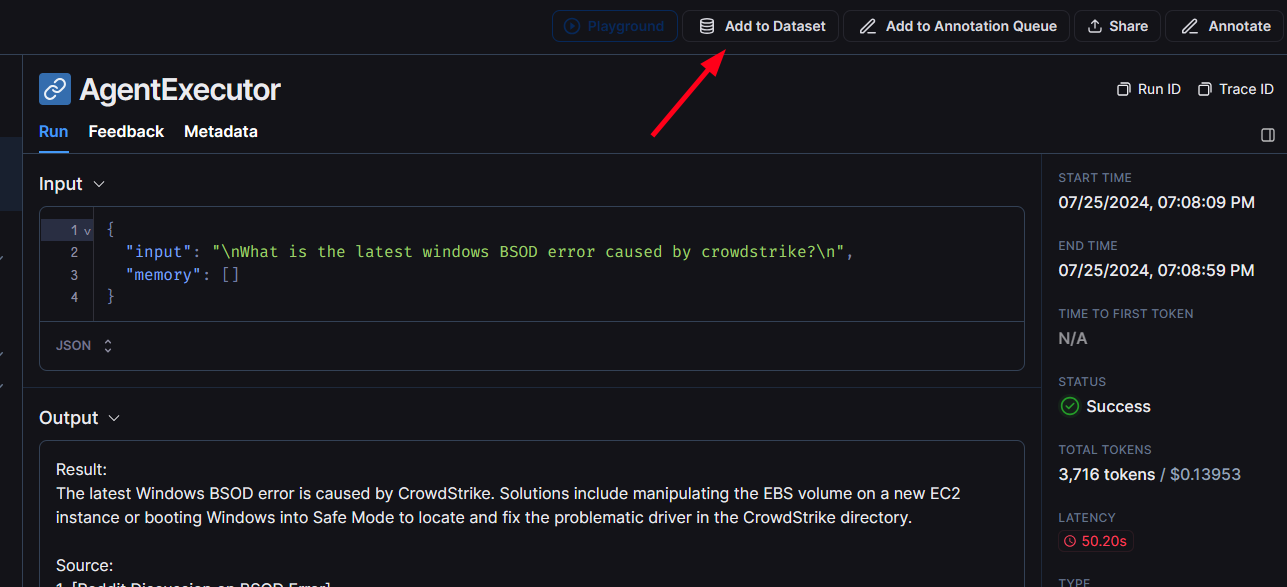The height and width of the screenshot is (587, 1287).
Task: Open the JSON format dropdown
Action: [85, 345]
